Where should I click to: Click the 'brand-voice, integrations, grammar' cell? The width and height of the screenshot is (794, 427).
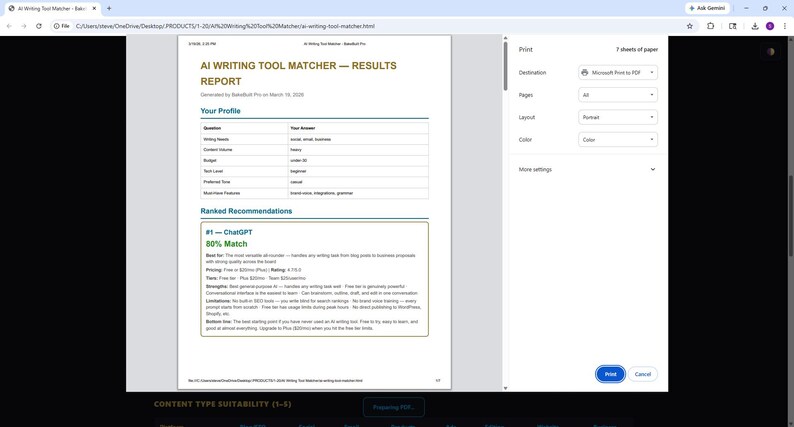coord(358,193)
